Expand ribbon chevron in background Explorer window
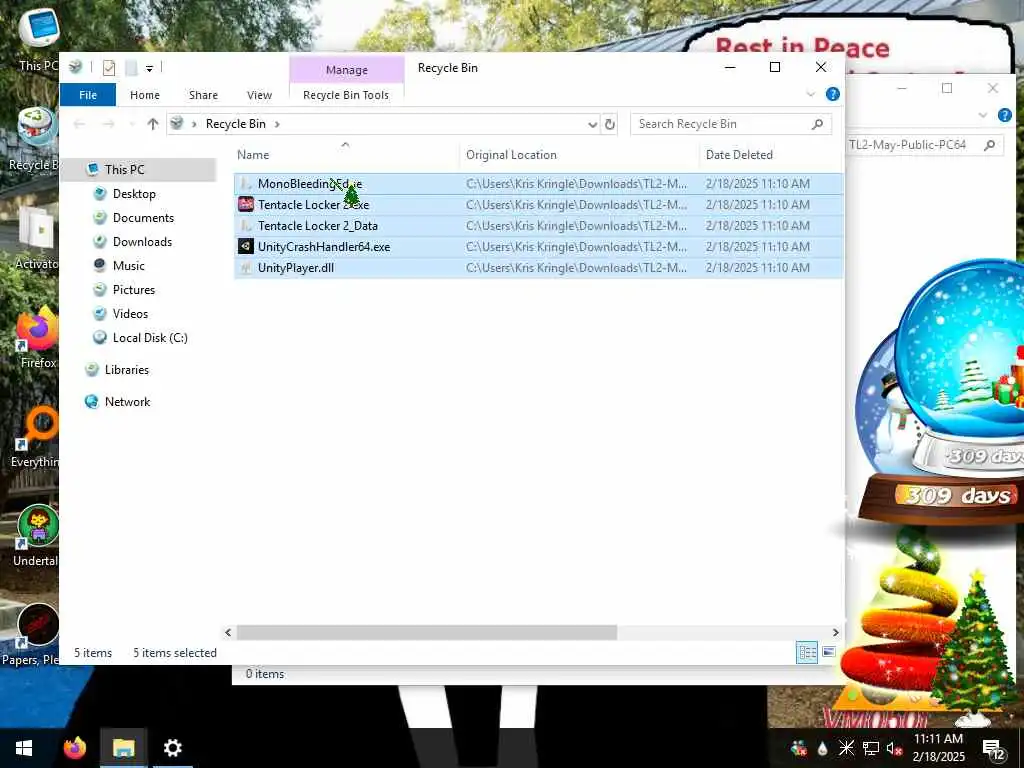Image resolution: width=1024 pixels, height=768 pixels. pyautogui.click(x=983, y=116)
